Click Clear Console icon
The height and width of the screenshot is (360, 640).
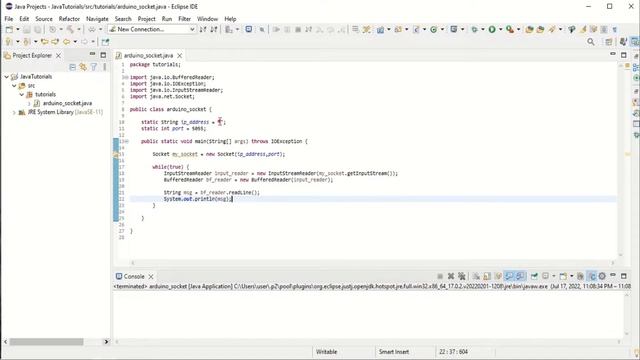coord(476,276)
